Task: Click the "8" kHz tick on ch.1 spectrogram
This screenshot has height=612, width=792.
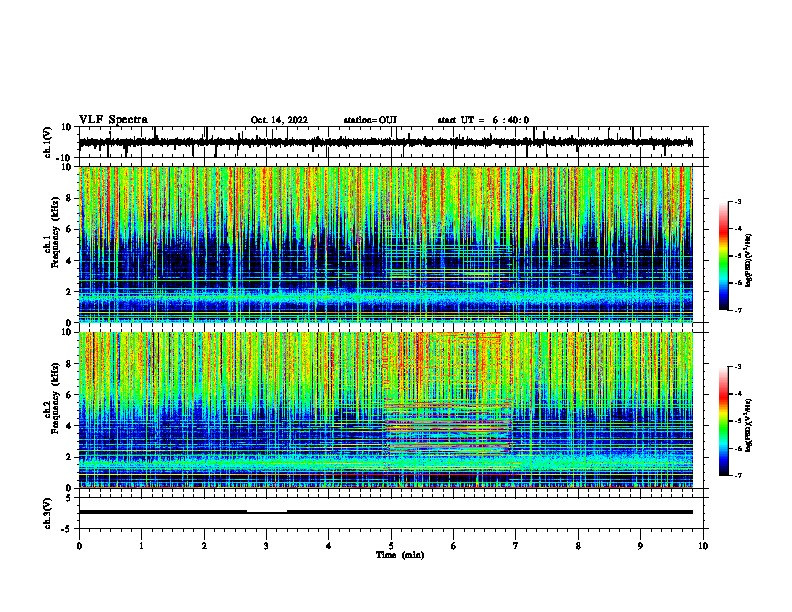Action: point(70,198)
